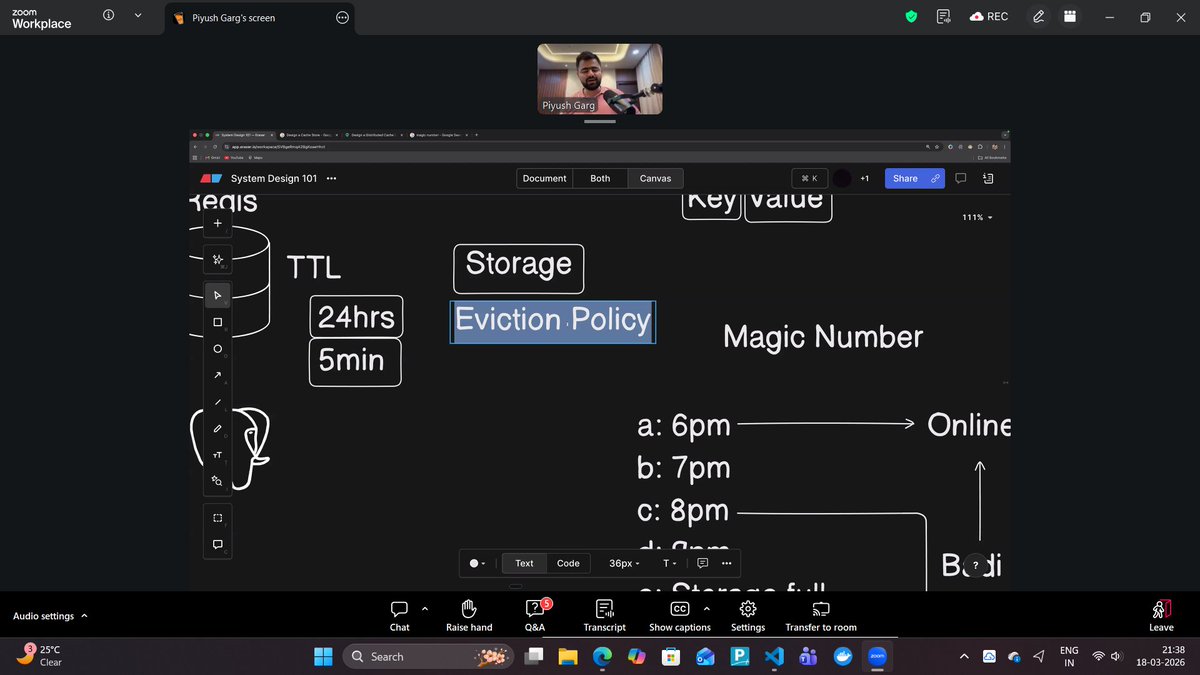Open Zoom Chat panel
Image resolution: width=1200 pixels, height=675 pixels.
point(399,615)
